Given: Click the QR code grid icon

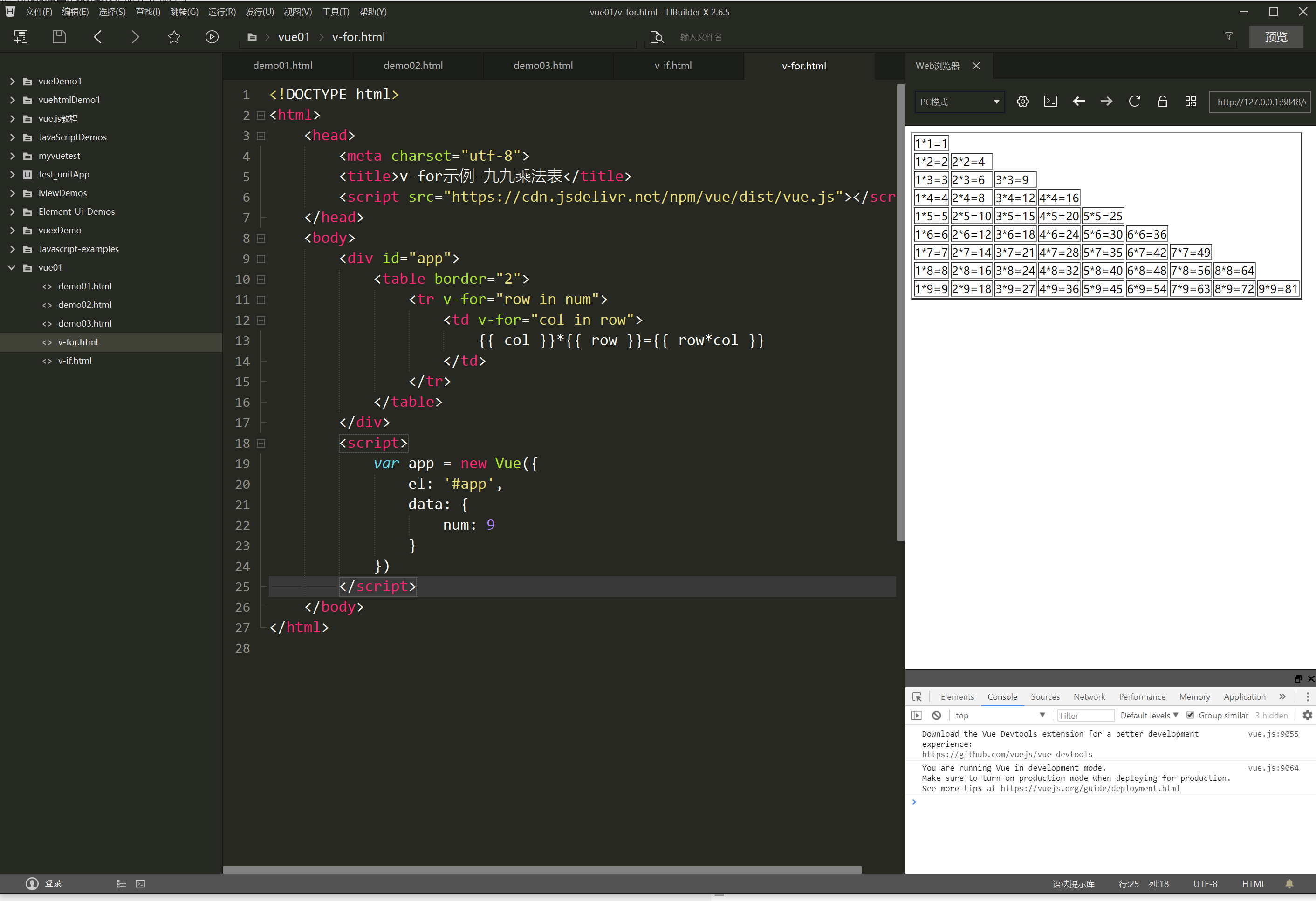Looking at the screenshot, I should [x=1190, y=101].
